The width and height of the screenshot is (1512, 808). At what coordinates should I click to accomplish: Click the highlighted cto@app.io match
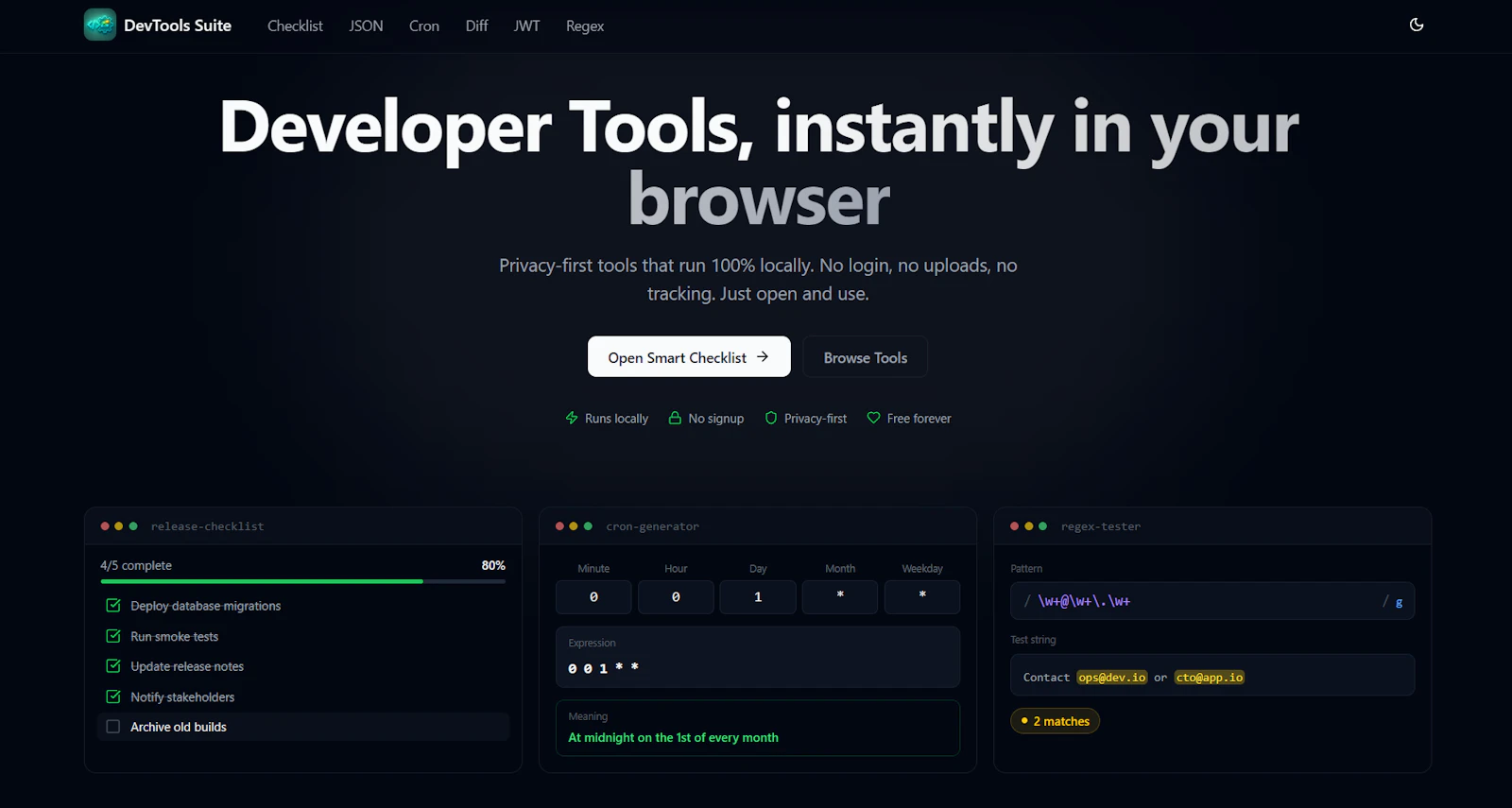click(1210, 678)
